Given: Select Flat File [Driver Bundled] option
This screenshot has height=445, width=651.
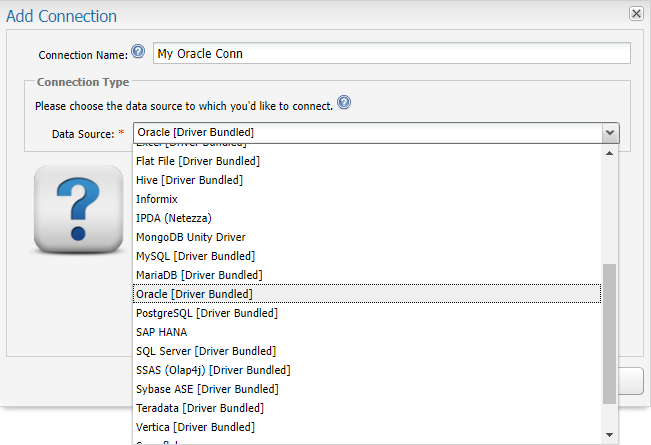Looking at the screenshot, I should pyautogui.click(x=198, y=161).
